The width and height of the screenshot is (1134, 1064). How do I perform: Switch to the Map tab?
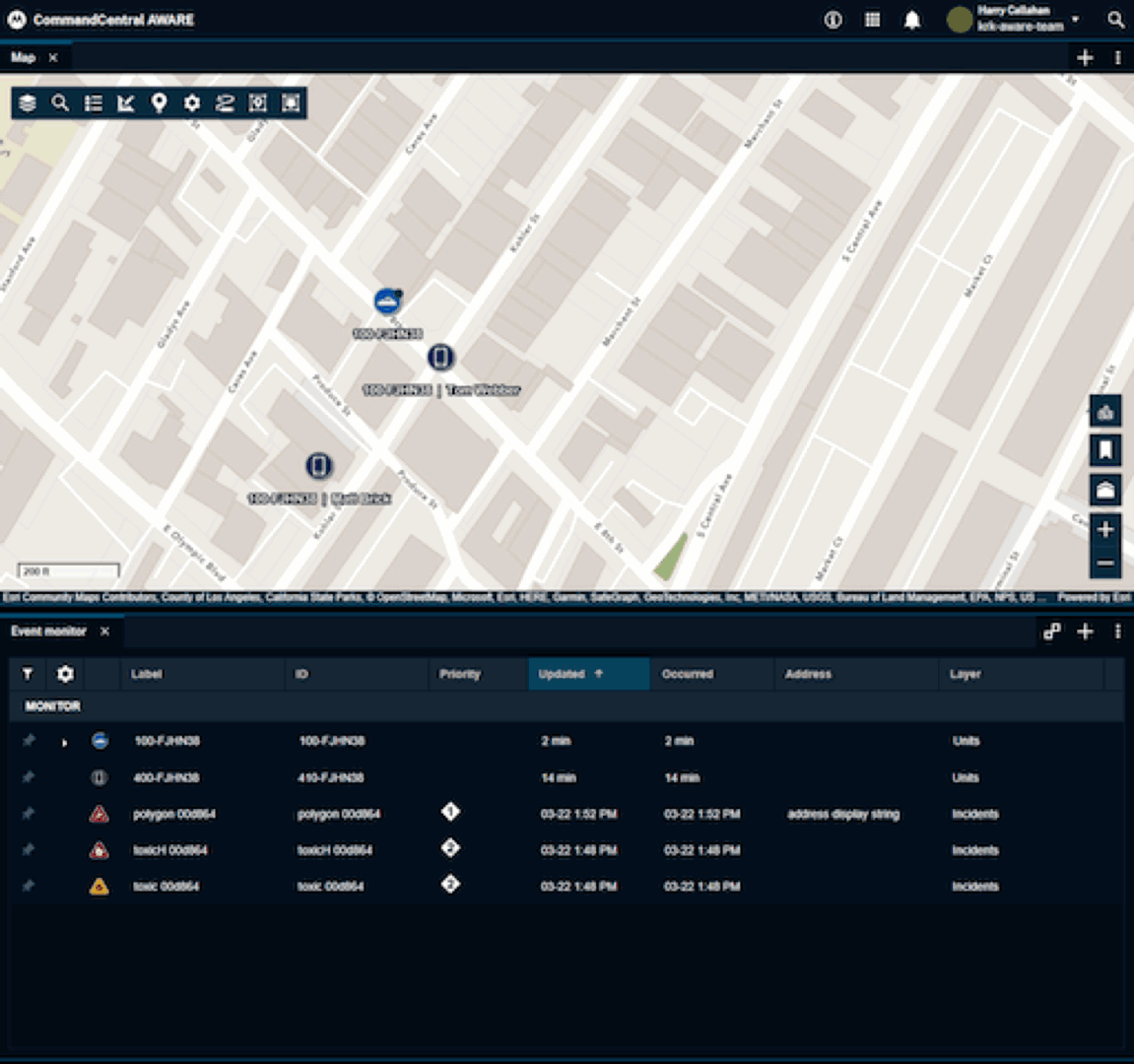(x=23, y=57)
